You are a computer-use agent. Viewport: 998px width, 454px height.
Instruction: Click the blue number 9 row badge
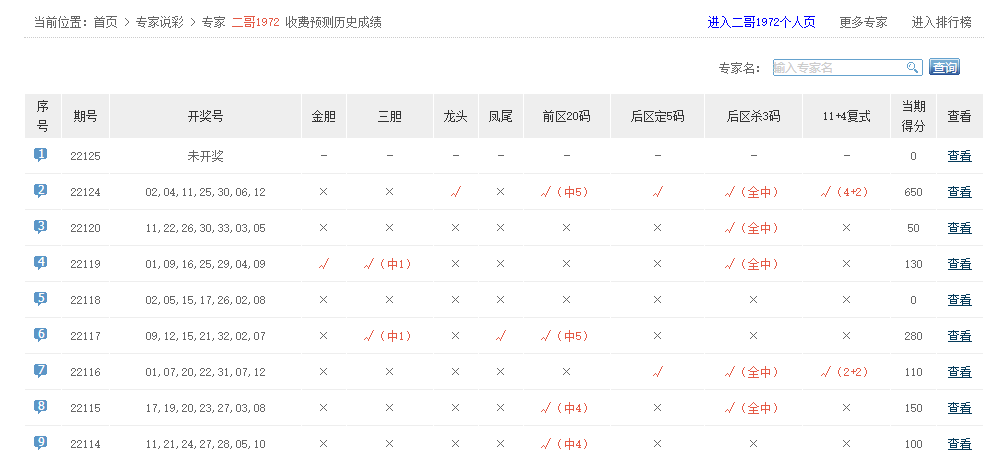[41, 443]
